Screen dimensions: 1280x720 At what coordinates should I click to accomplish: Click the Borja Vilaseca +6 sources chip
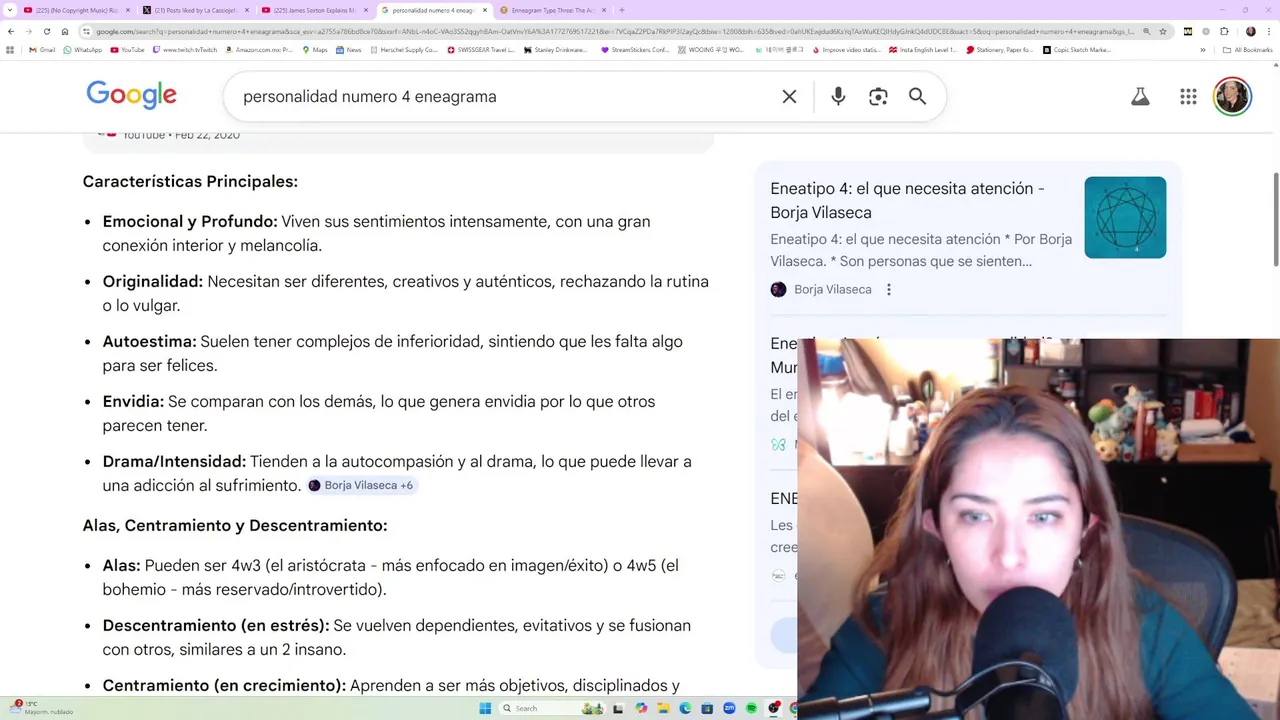(x=361, y=485)
